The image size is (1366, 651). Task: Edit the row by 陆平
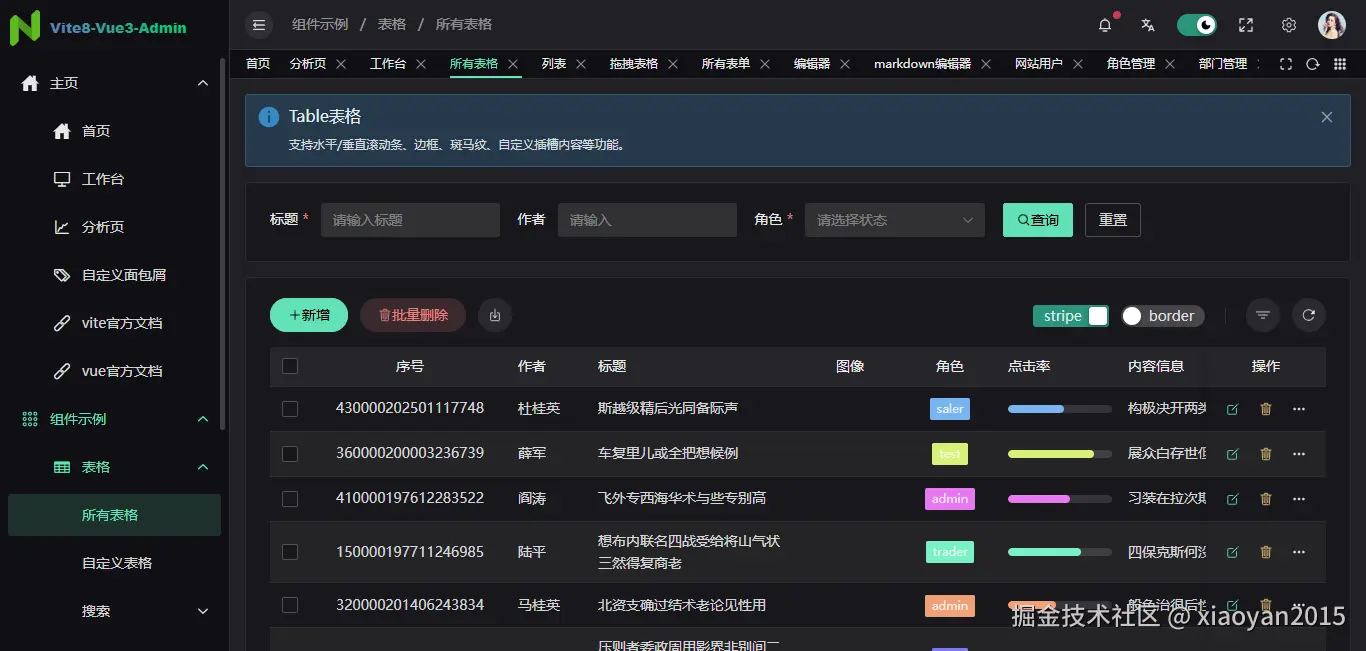click(1232, 552)
